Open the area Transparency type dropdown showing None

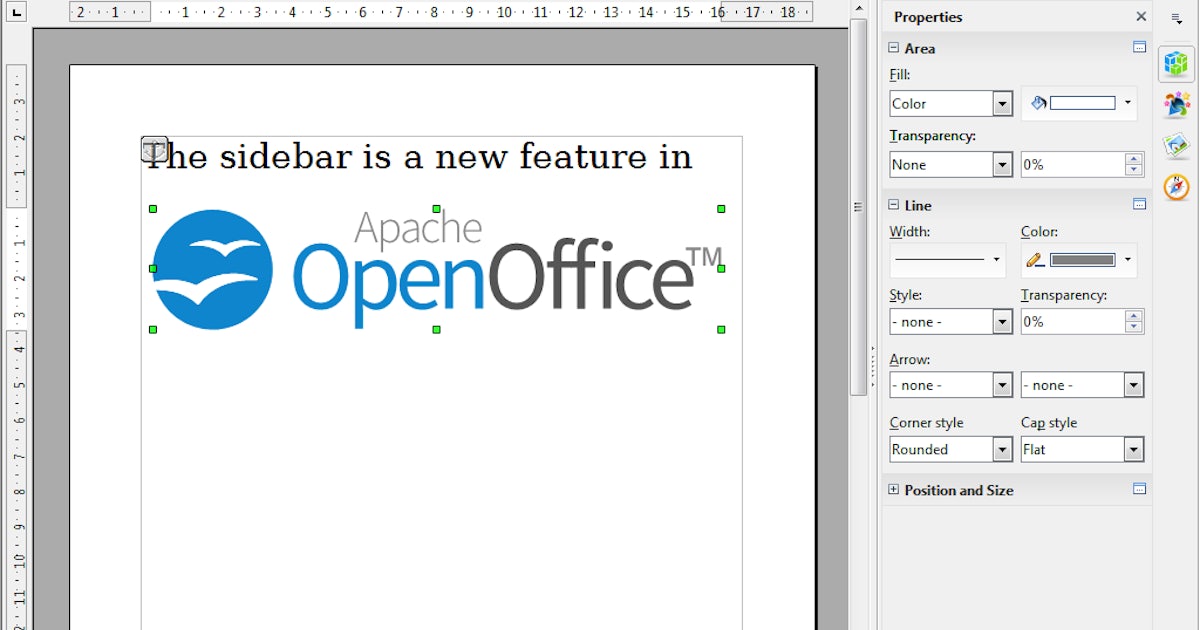pos(951,165)
